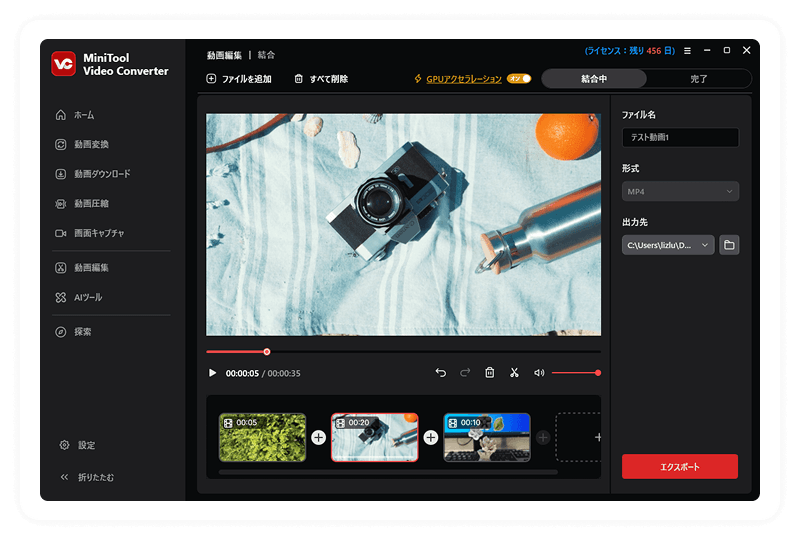This screenshot has height=540, width=800.
Task: Select the 00:10 desk clip
Action: (487, 437)
